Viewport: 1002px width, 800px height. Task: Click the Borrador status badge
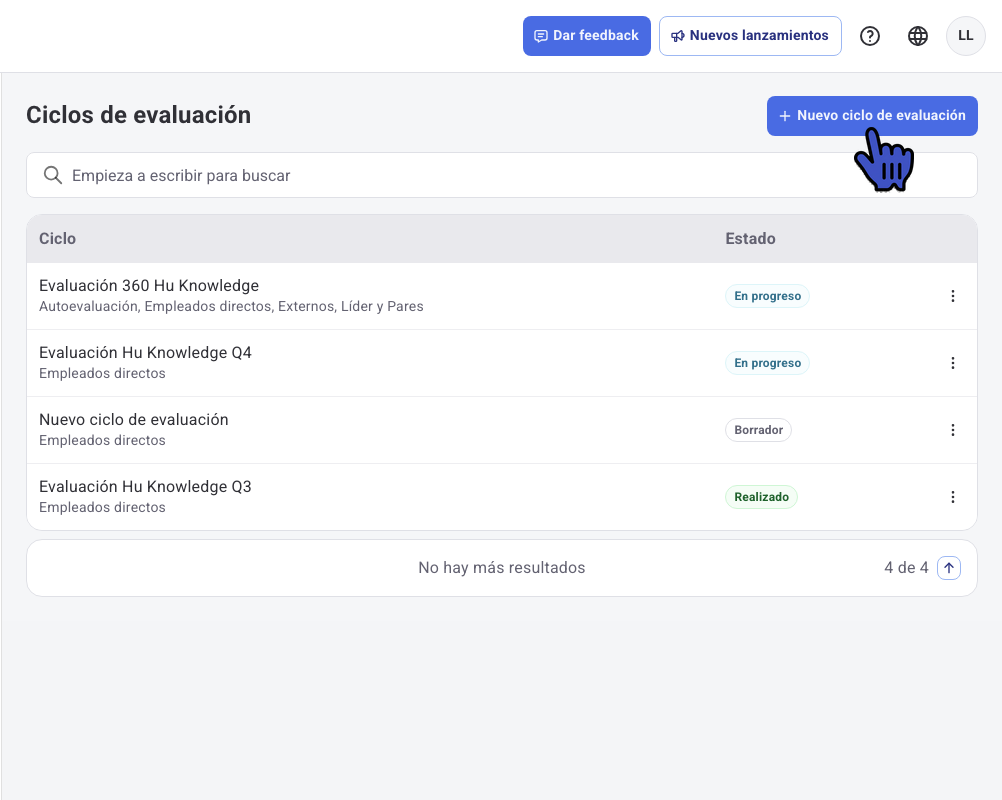tap(759, 430)
